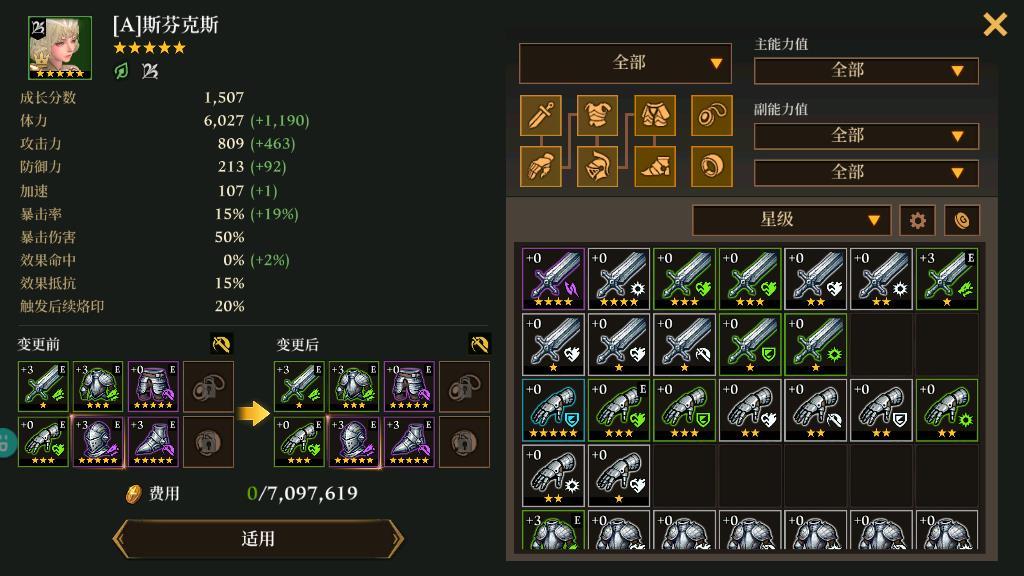The width and height of the screenshot is (1024, 576).
Task: Click the 适用 apply button
Action: point(258,539)
